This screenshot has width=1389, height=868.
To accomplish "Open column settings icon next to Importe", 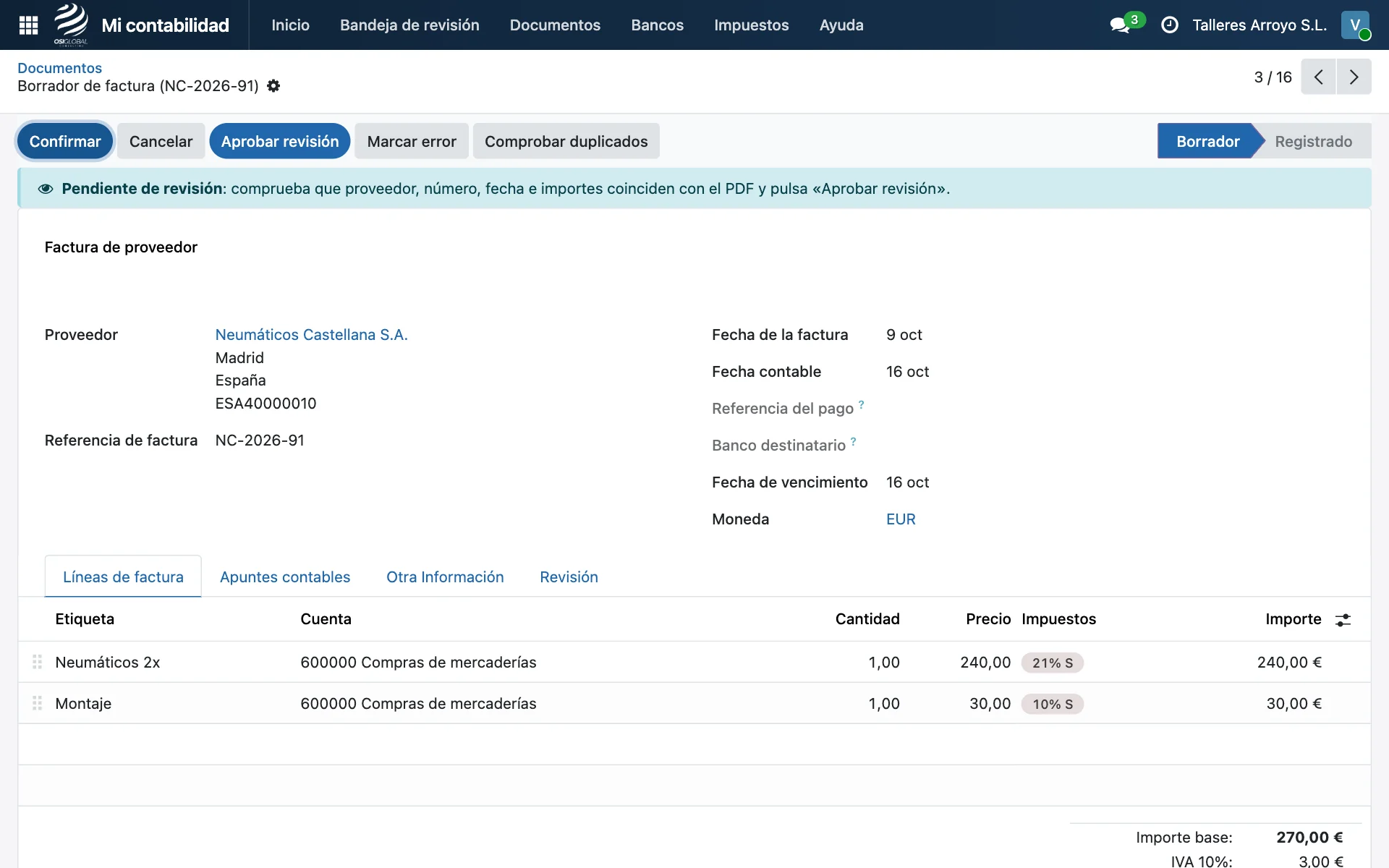I will coord(1343,620).
